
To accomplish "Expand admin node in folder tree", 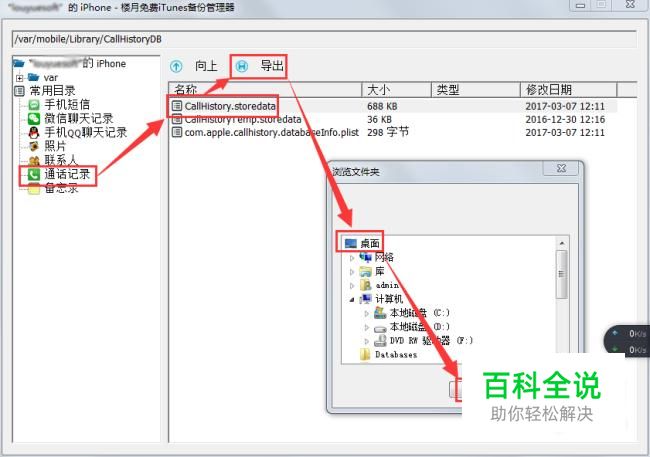I will point(352,286).
